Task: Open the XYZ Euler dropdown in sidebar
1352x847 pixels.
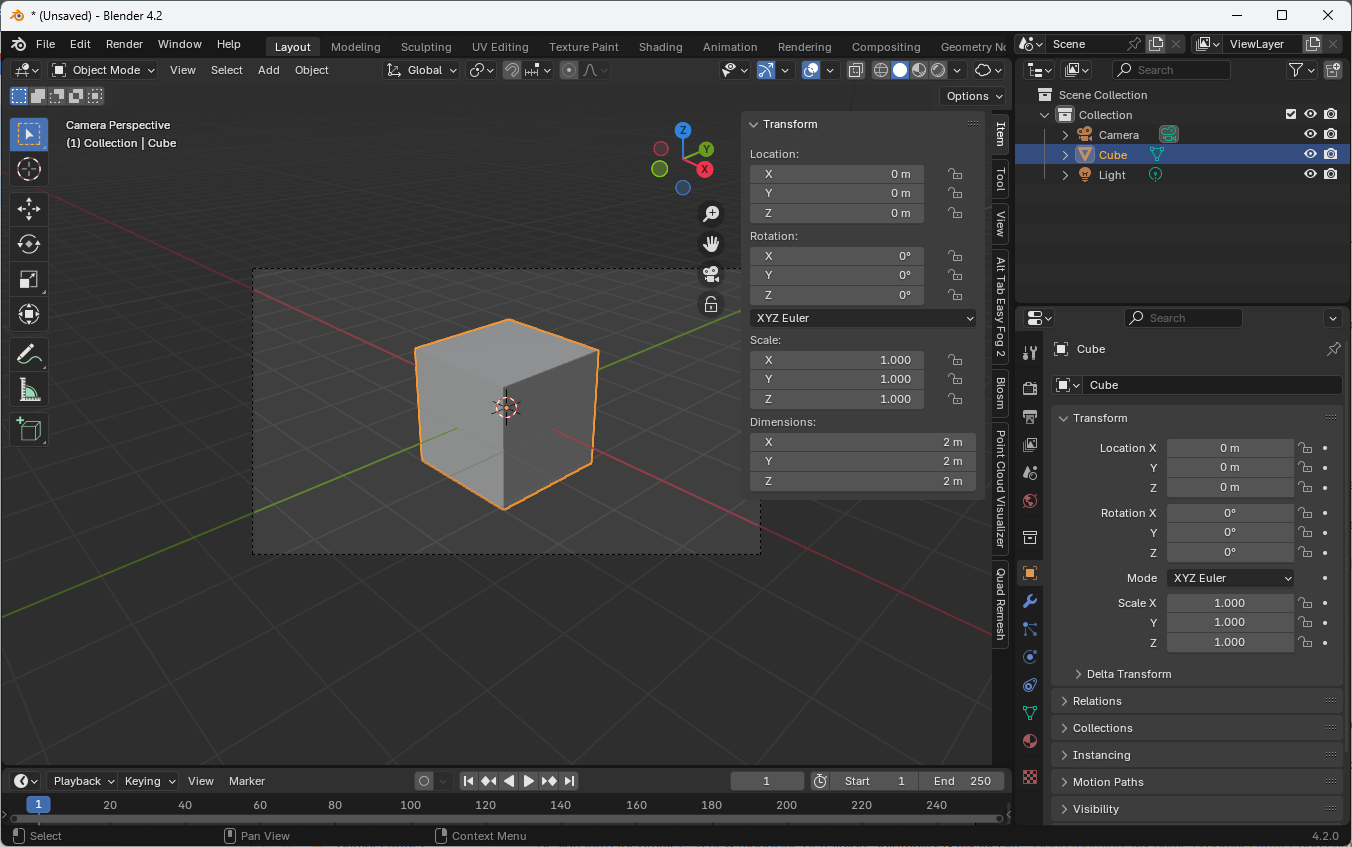Action: (863, 318)
